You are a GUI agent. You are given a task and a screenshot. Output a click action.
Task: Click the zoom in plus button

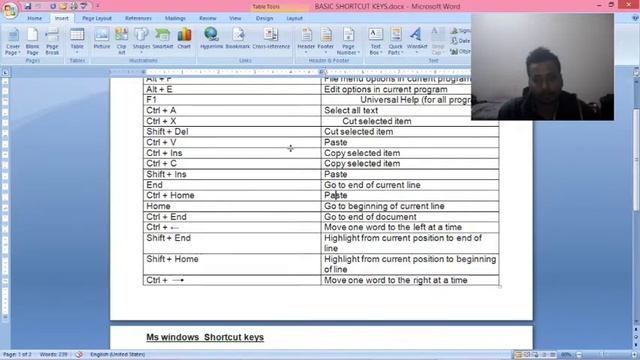coord(635,355)
